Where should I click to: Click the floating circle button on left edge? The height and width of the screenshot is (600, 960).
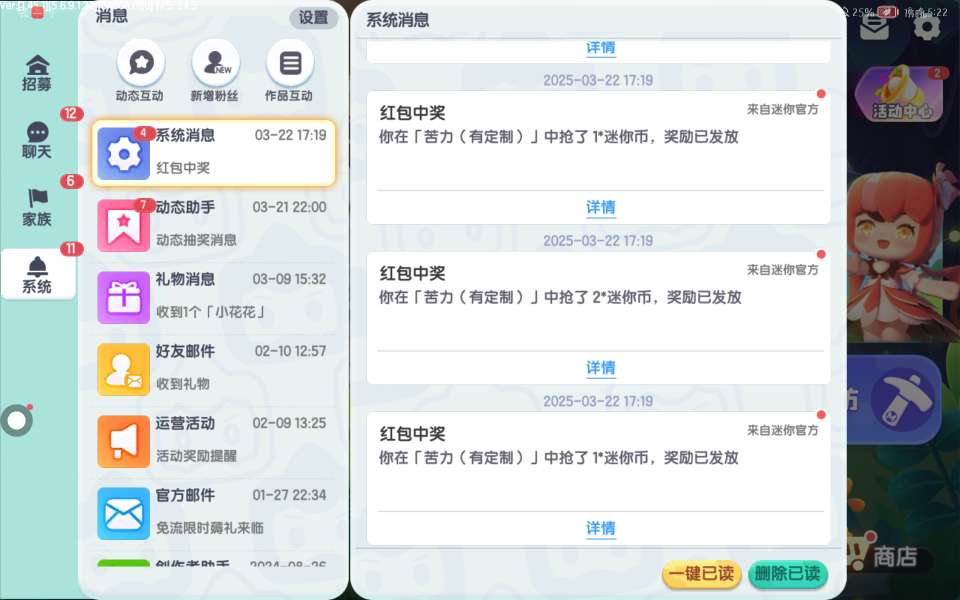coord(17,421)
